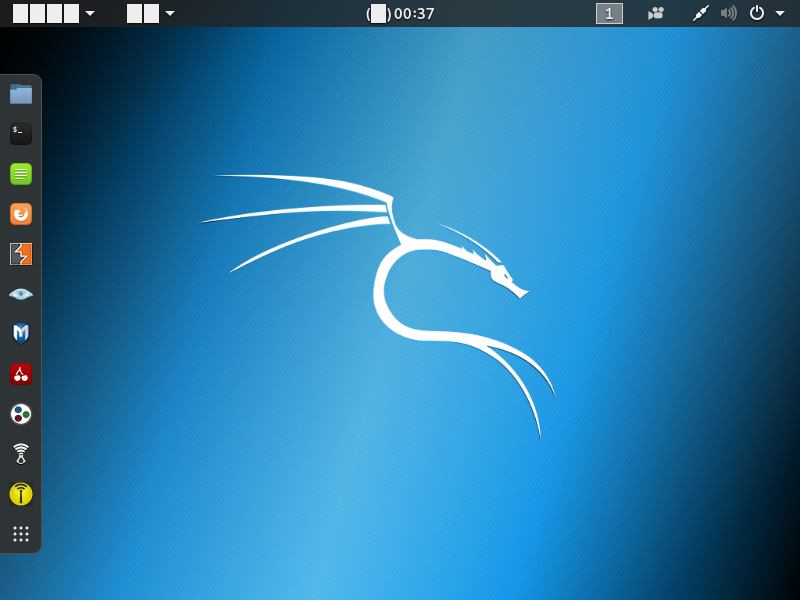The image size is (800, 600).
Task: Click the power icon in top bar
Action: tap(757, 13)
